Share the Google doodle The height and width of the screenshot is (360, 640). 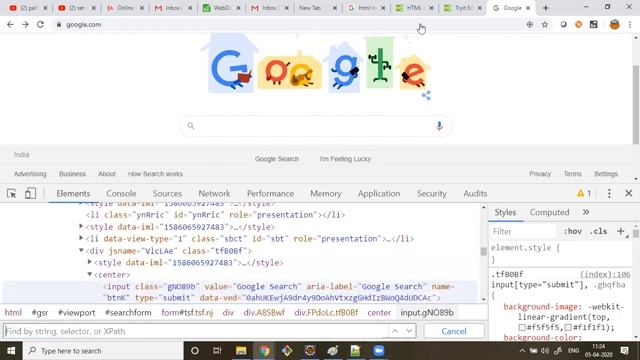tap(426, 96)
